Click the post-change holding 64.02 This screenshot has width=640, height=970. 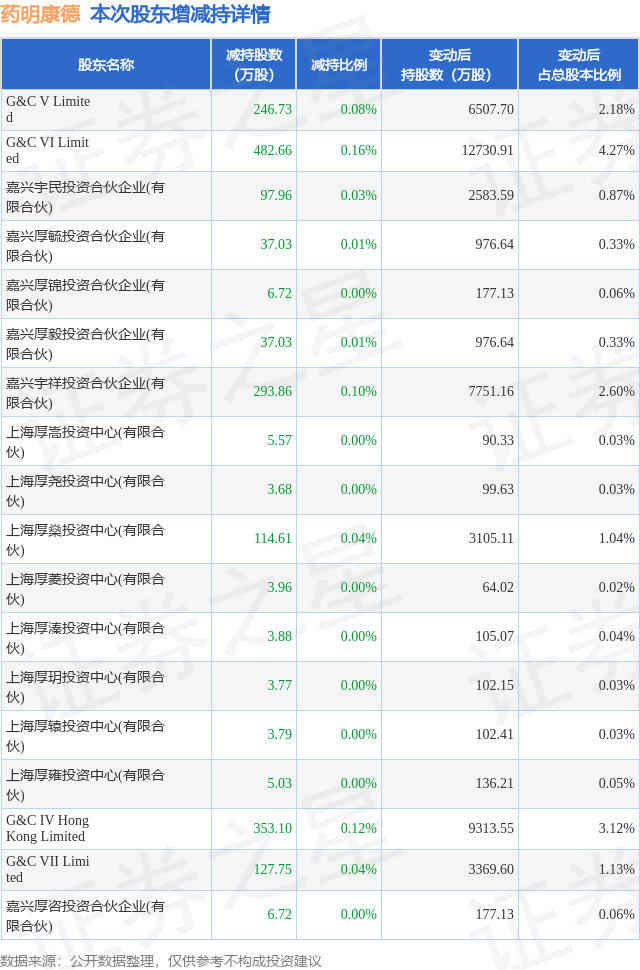(498, 587)
